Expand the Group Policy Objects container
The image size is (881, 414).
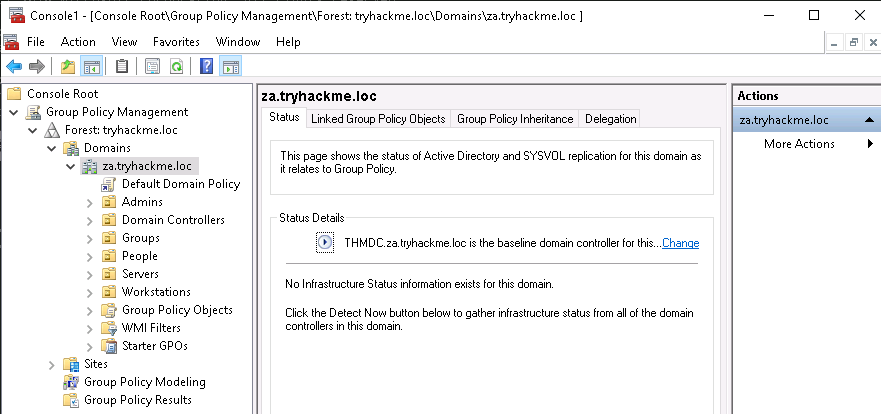[x=90, y=310]
